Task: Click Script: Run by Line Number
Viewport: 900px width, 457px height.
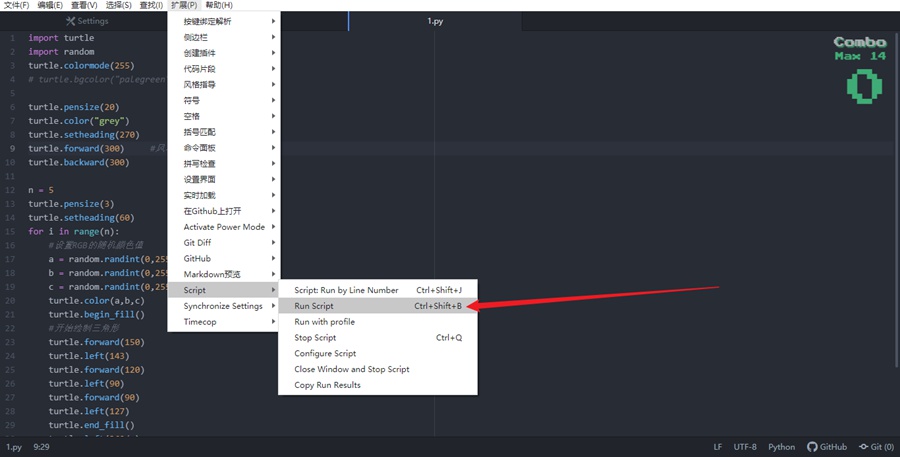Action: pos(346,290)
